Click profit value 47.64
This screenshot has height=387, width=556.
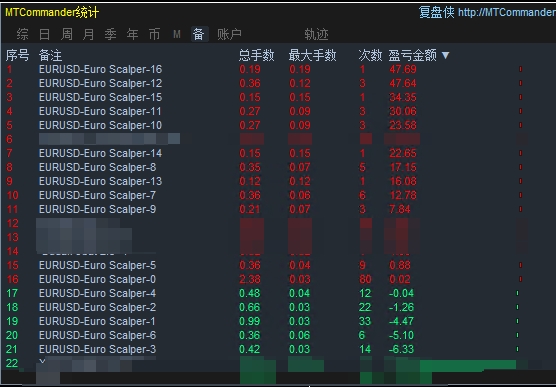coord(403,83)
